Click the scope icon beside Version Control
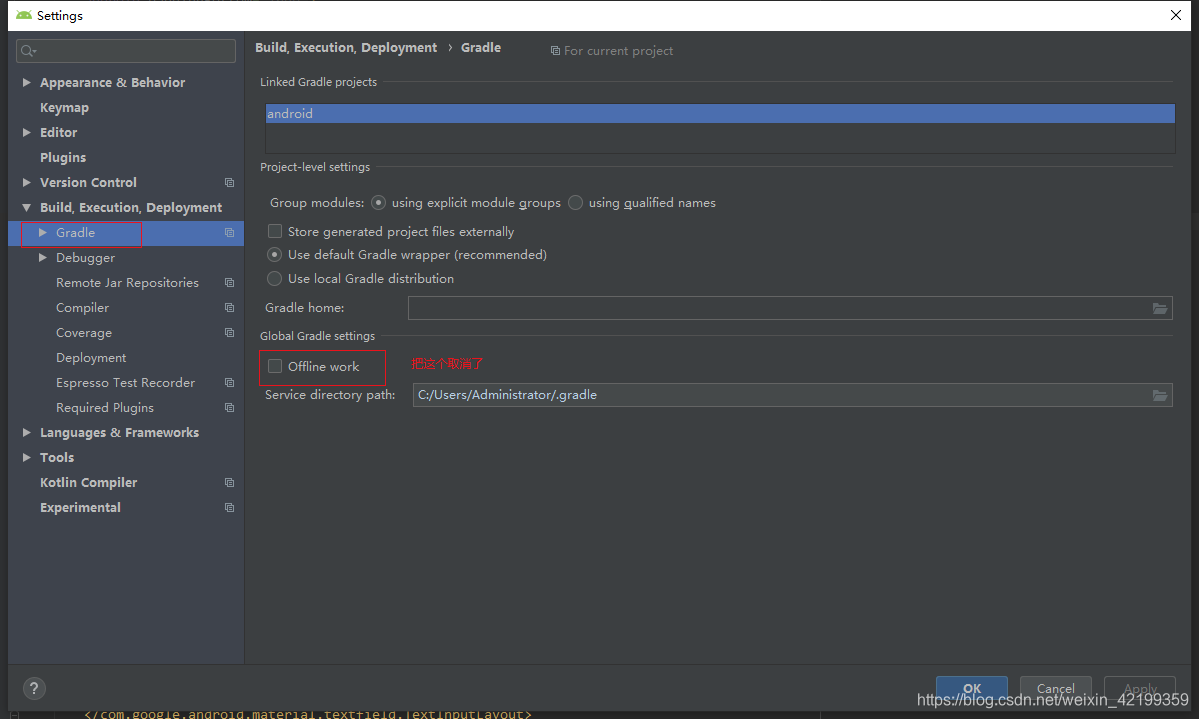 (x=229, y=182)
